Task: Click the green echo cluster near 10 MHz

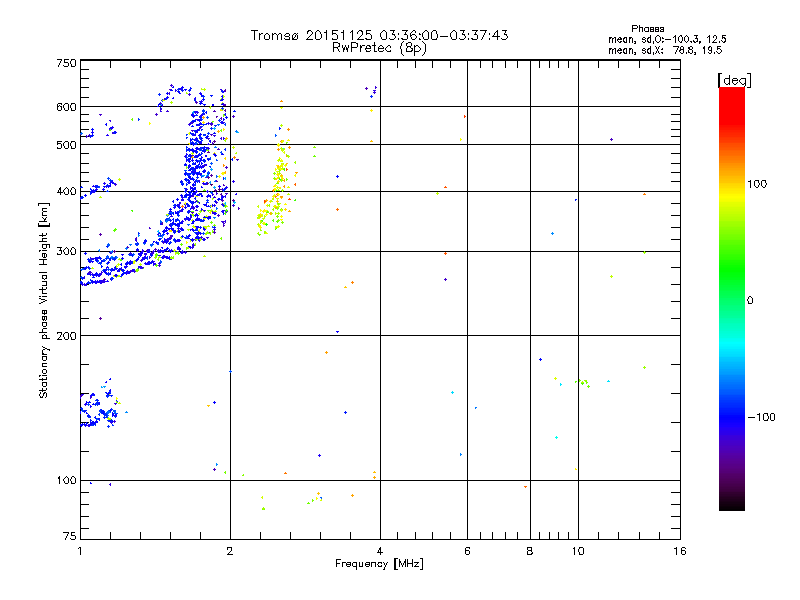Action: coord(583,383)
